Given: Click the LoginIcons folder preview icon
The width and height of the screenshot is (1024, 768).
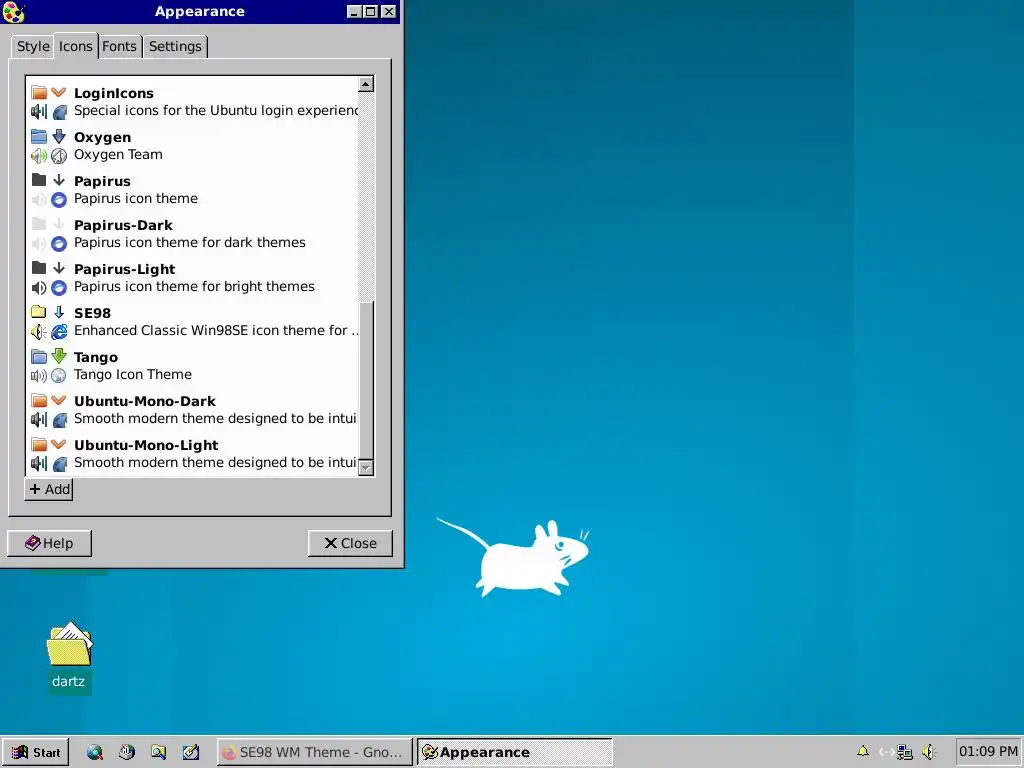Looking at the screenshot, I should pyautogui.click(x=39, y=93).
